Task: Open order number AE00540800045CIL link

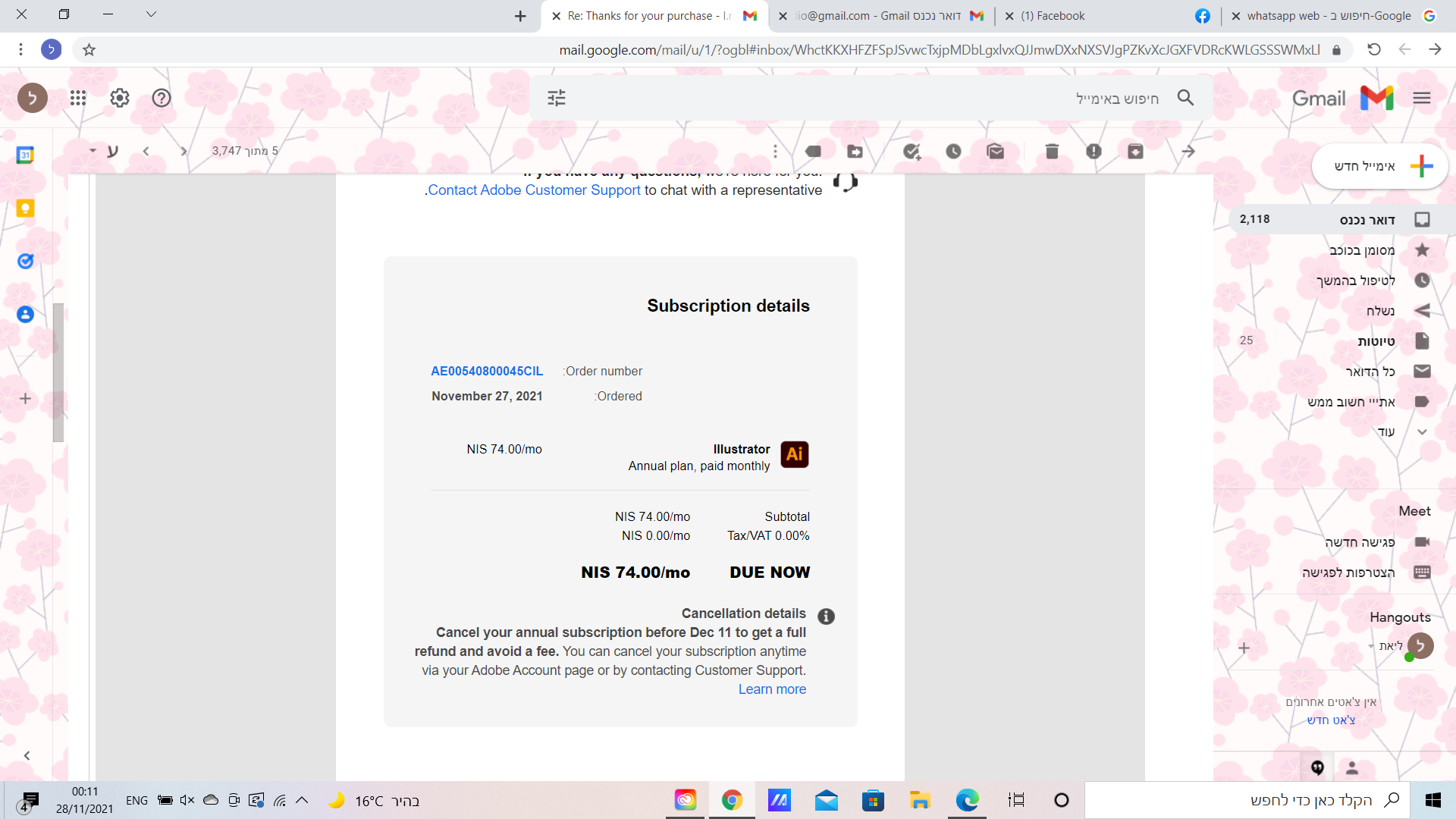Action: tap(486, 371)
